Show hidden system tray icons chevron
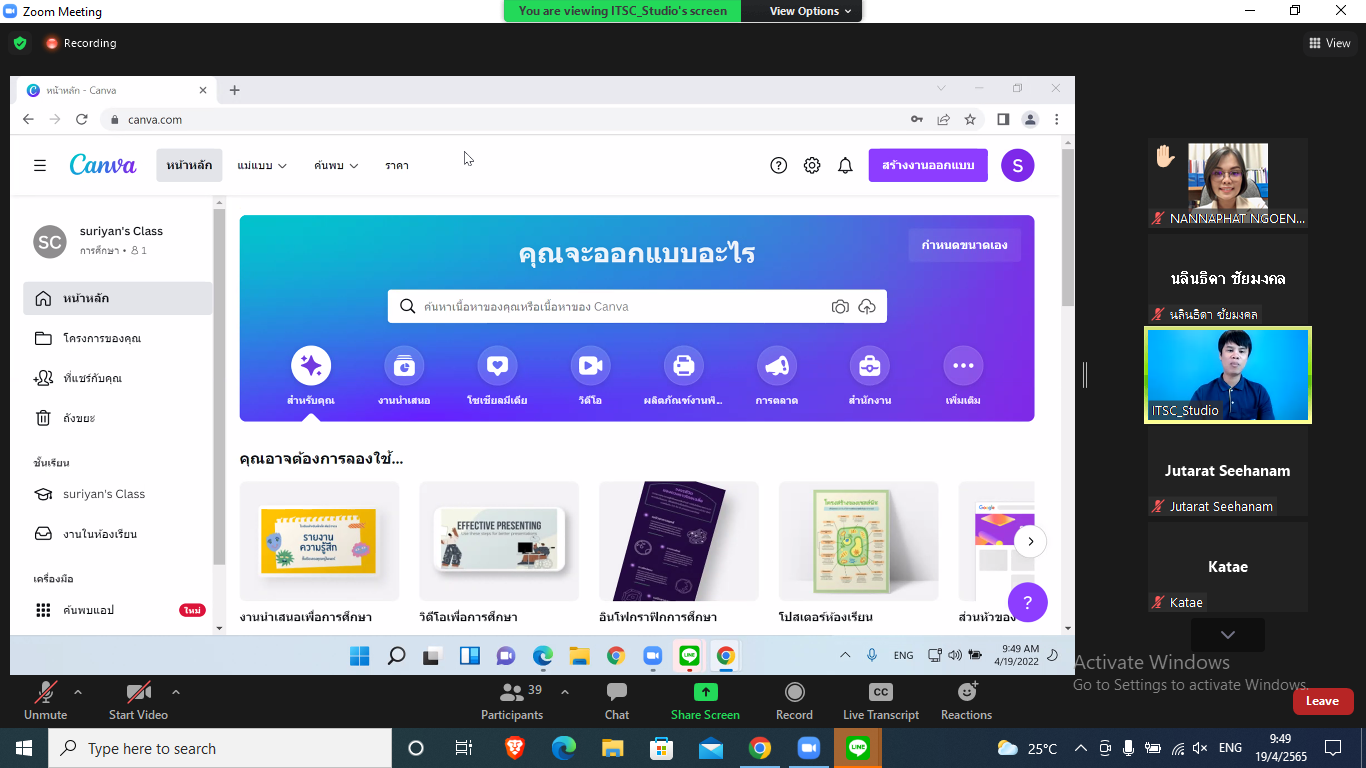The width and height of the screenshot is (1366, 768). coord(1081,748)
